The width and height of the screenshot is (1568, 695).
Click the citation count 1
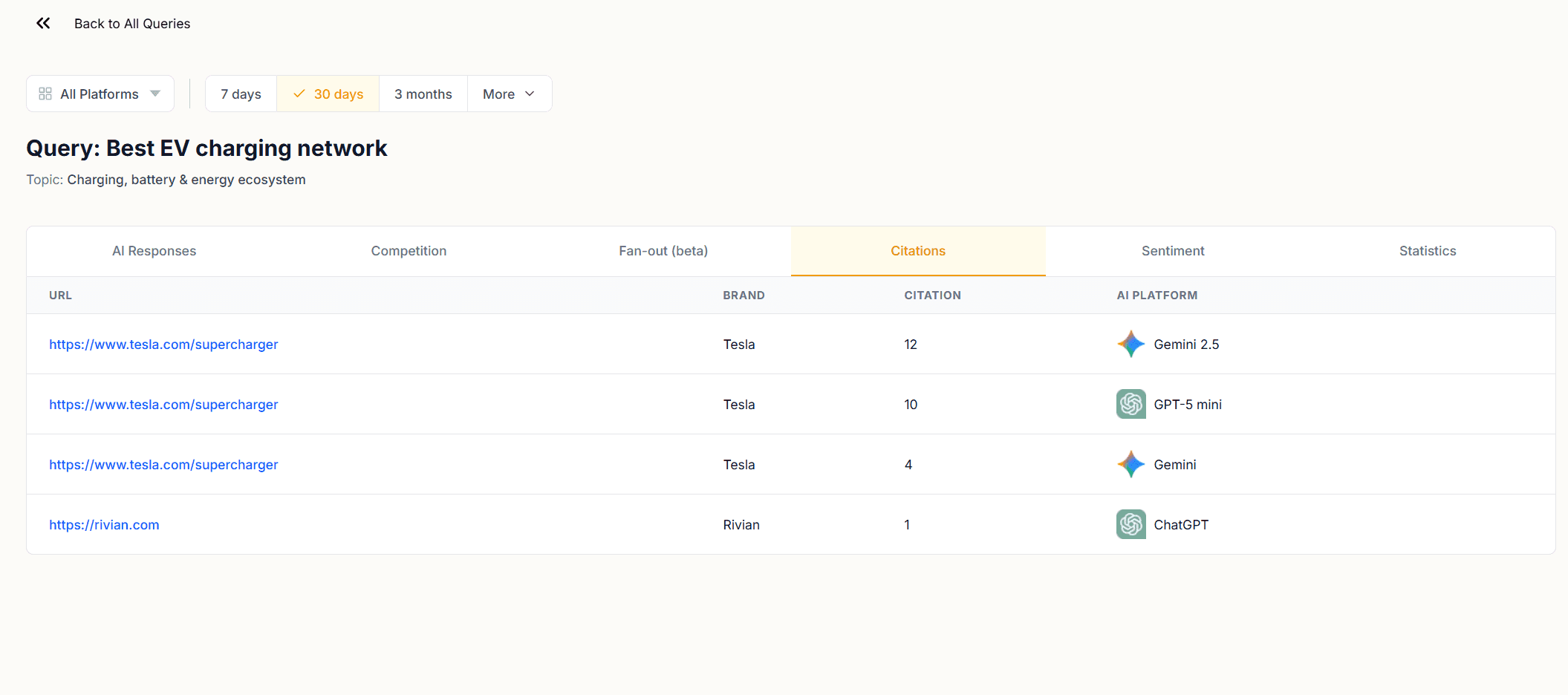click(x=907, y=525)
